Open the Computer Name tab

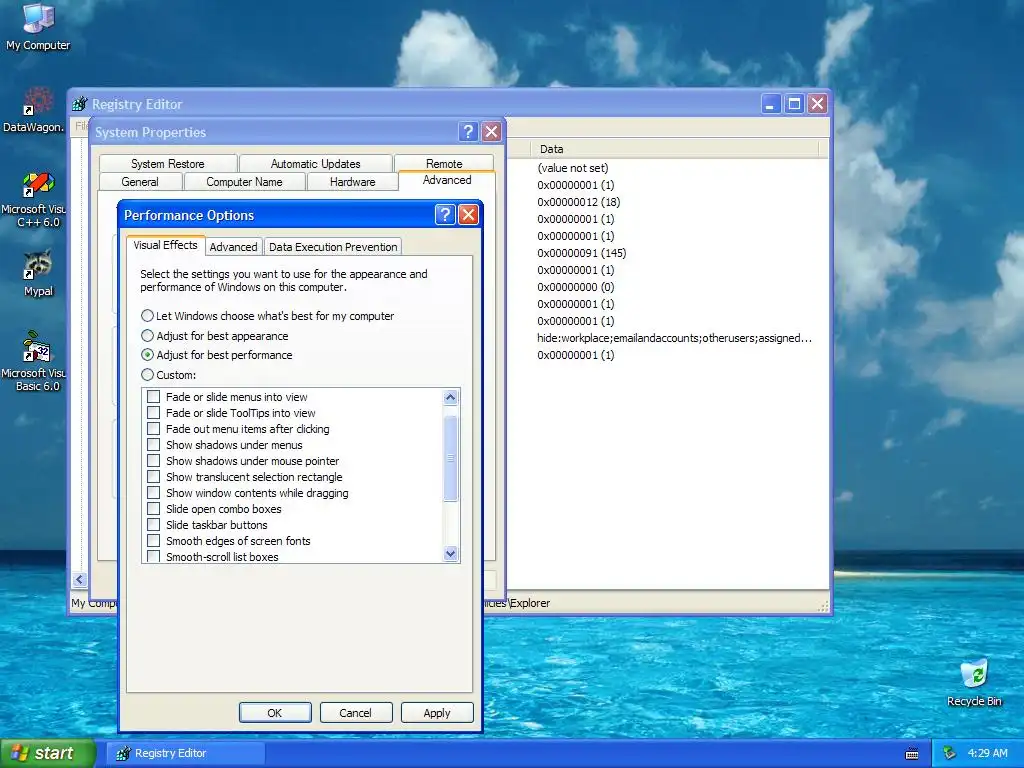pos(244,182)
